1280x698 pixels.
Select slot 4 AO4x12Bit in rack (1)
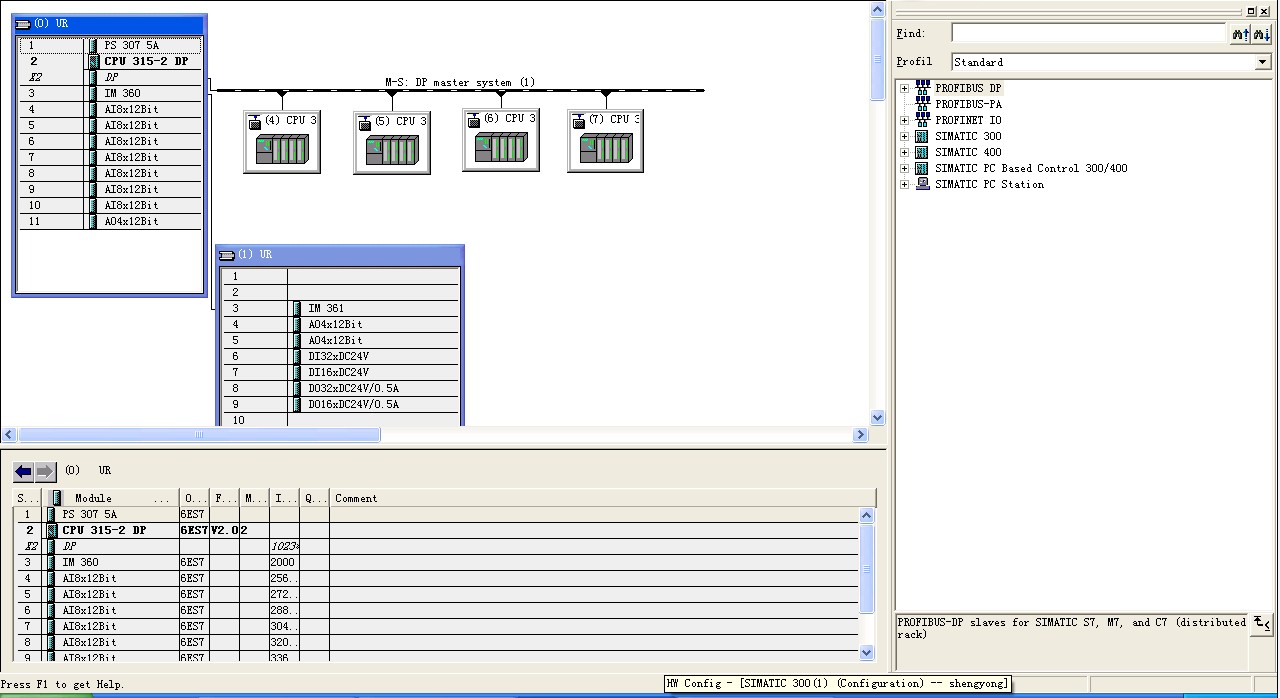340,325
